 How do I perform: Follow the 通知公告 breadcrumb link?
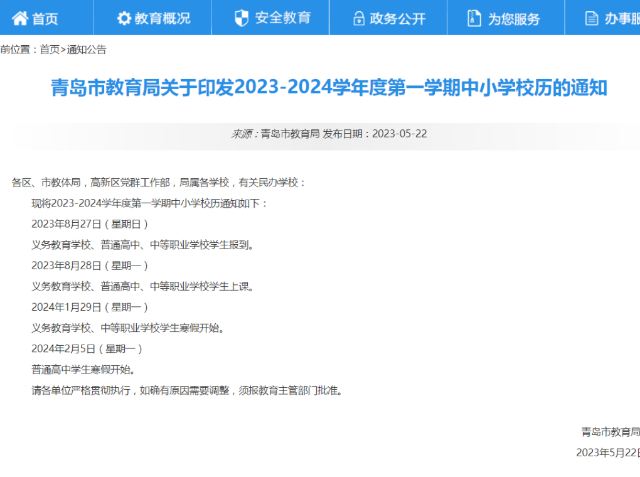click(x=86, y=49)
